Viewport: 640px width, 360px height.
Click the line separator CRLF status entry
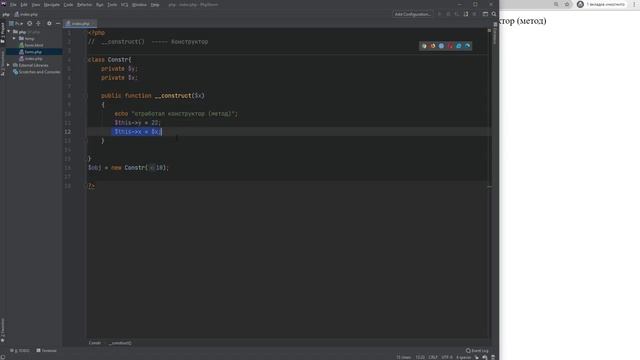pos(433,357)
